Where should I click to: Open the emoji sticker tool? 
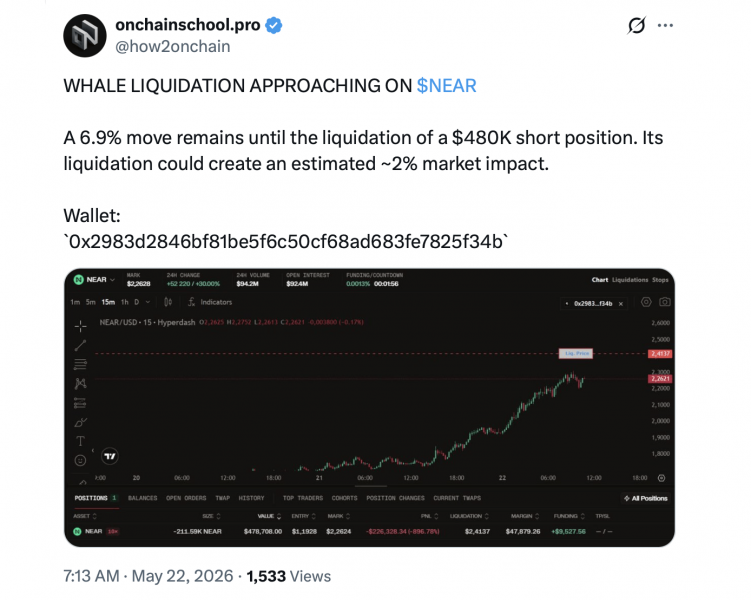[80, 460]
